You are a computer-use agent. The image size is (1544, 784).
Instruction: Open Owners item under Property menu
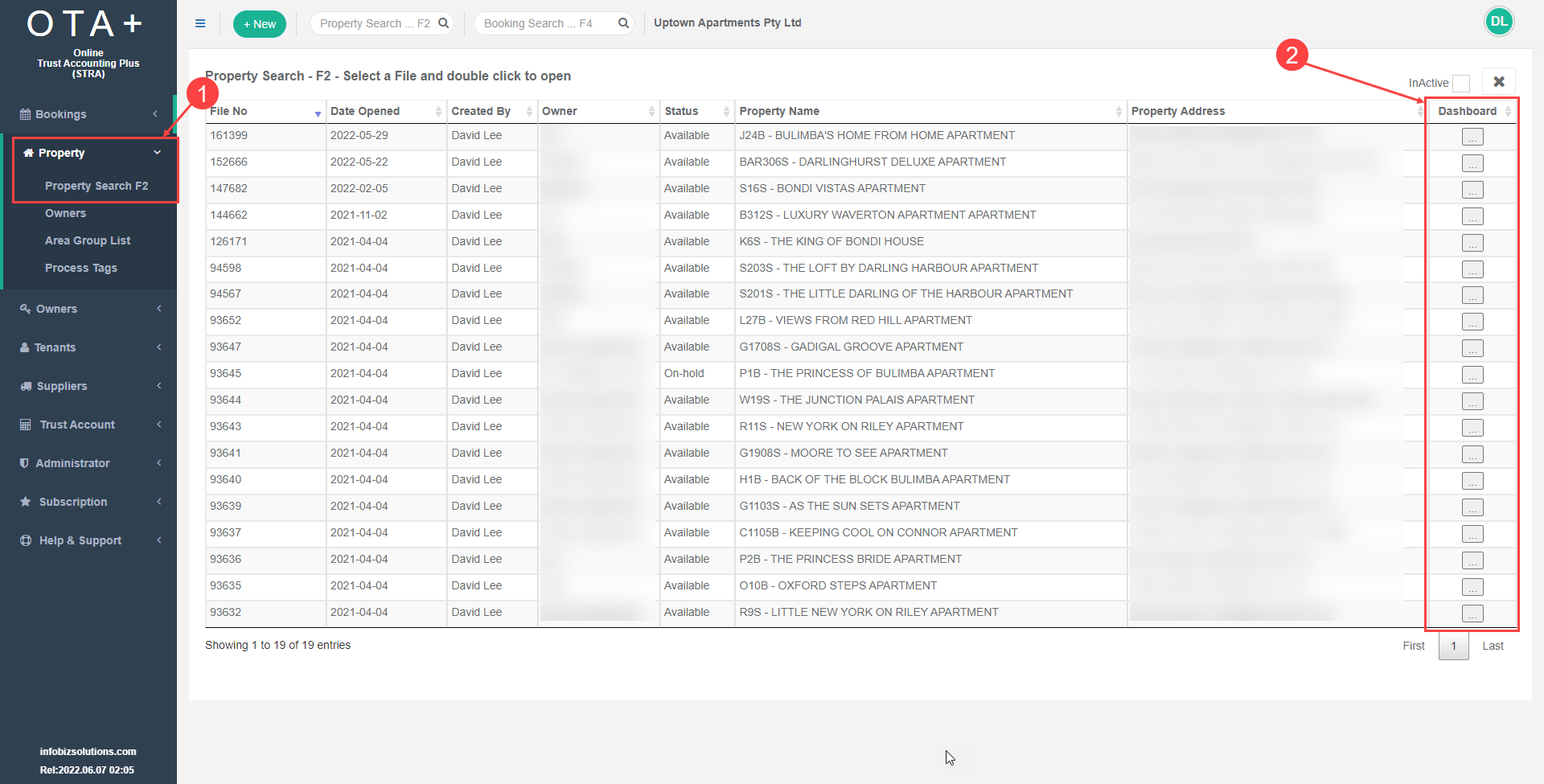(65, 213)
